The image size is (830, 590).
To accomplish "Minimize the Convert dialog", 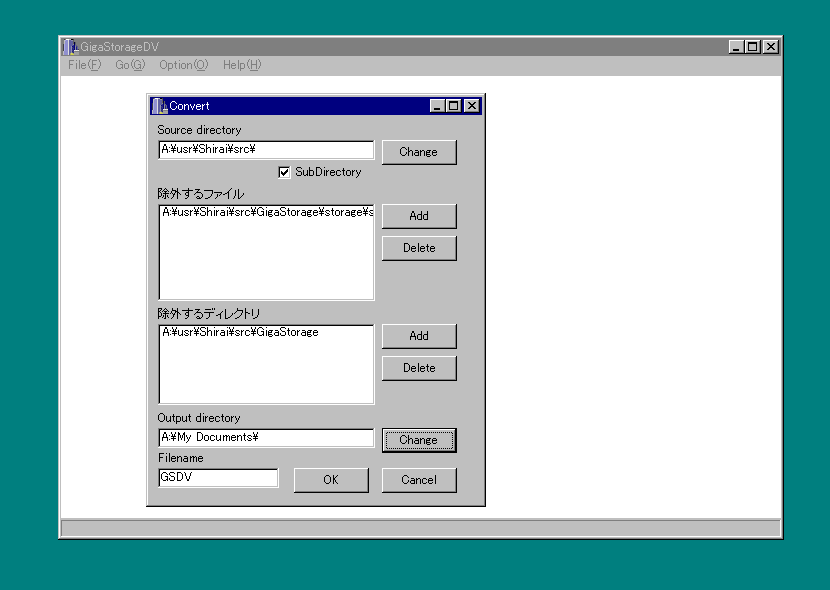I will tap(437, 106).
